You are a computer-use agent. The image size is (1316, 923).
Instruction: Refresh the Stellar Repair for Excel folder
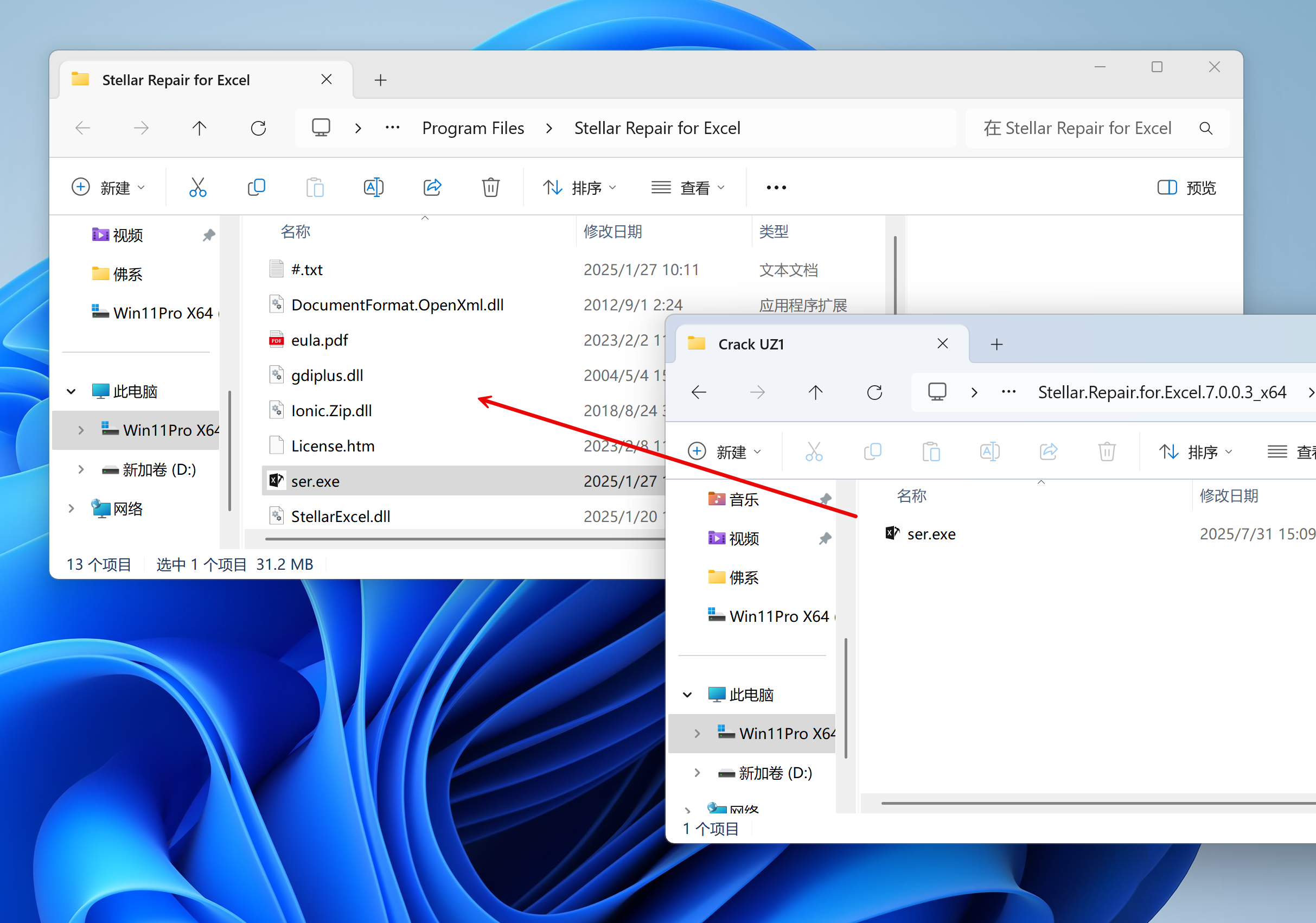pos(259,128)
